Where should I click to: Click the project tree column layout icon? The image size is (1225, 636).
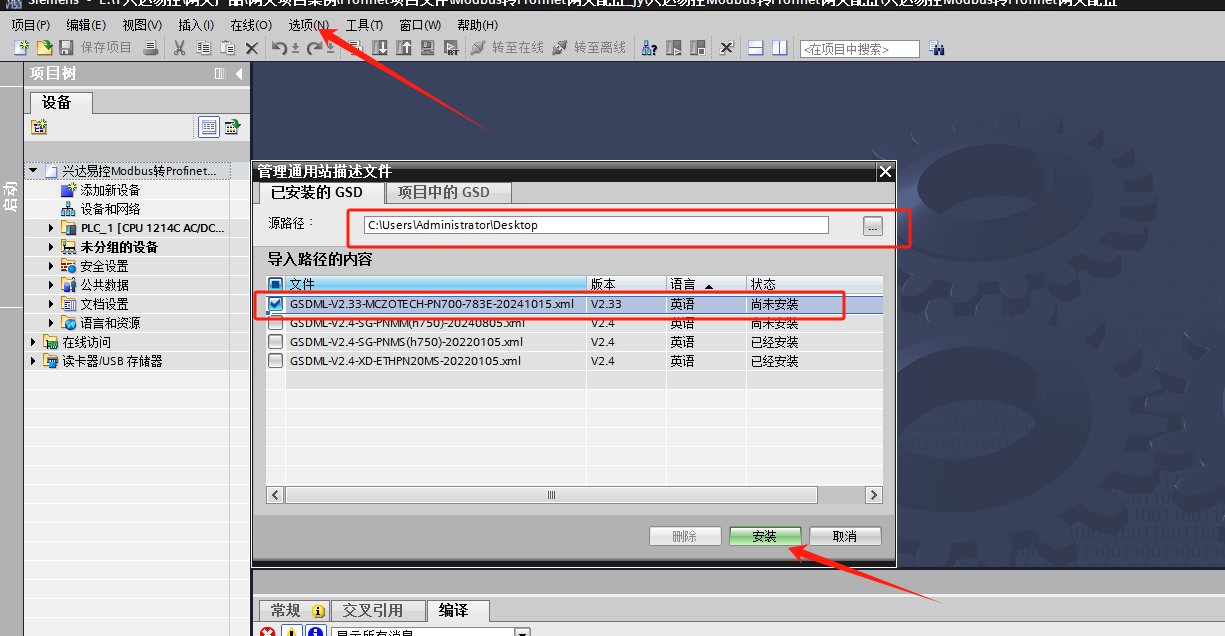(x=220, y=74)
